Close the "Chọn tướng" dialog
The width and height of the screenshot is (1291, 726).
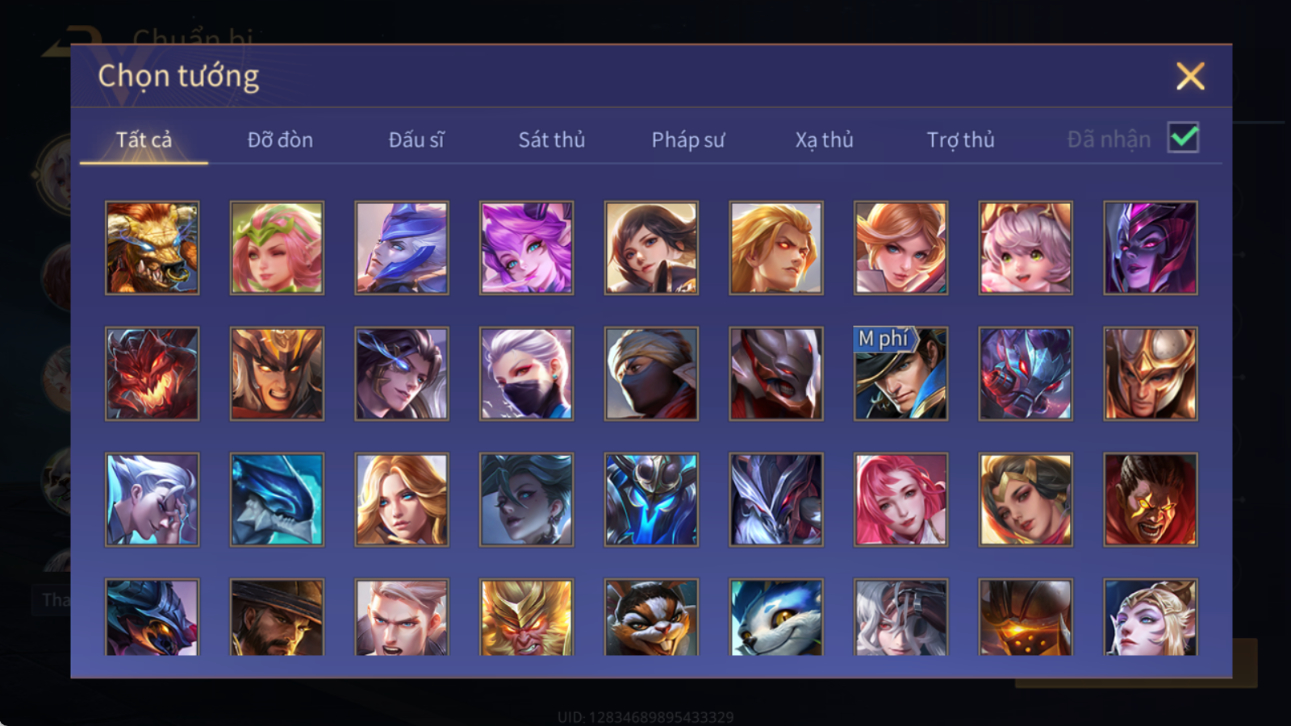(1190, 76)
